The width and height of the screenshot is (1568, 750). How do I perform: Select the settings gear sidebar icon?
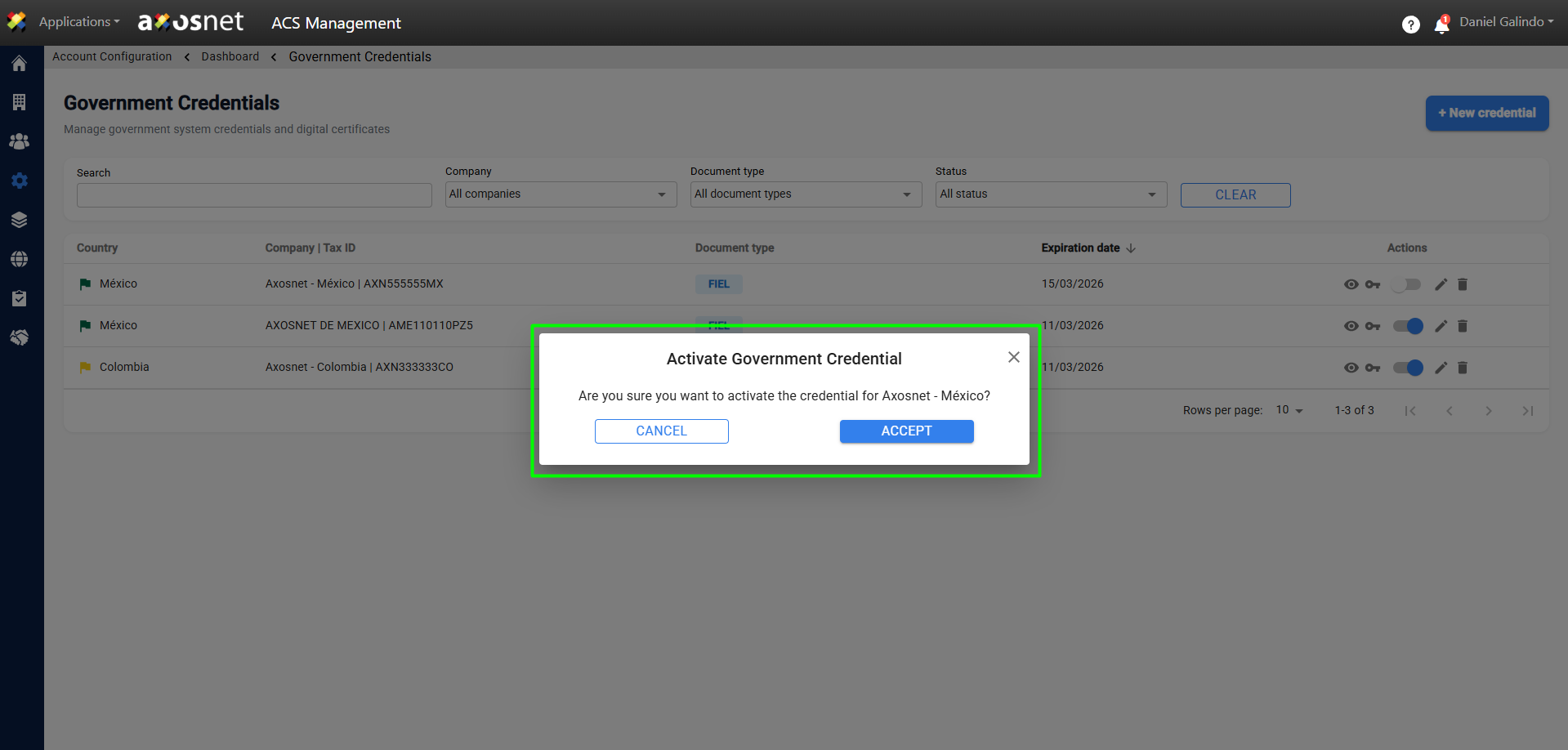20,181
